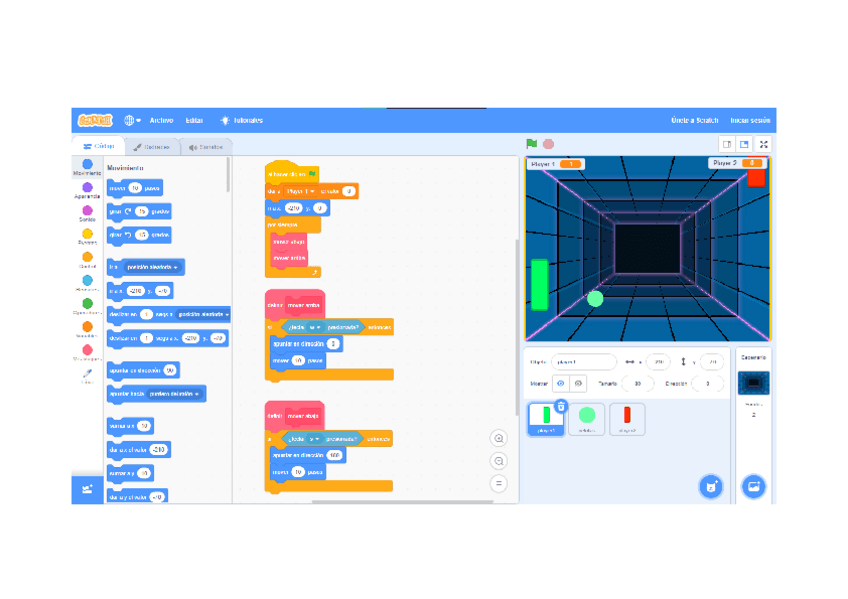This screenshot has height=599, width=848.
Task: Select the Eventos block category
Action: point(87,237)
